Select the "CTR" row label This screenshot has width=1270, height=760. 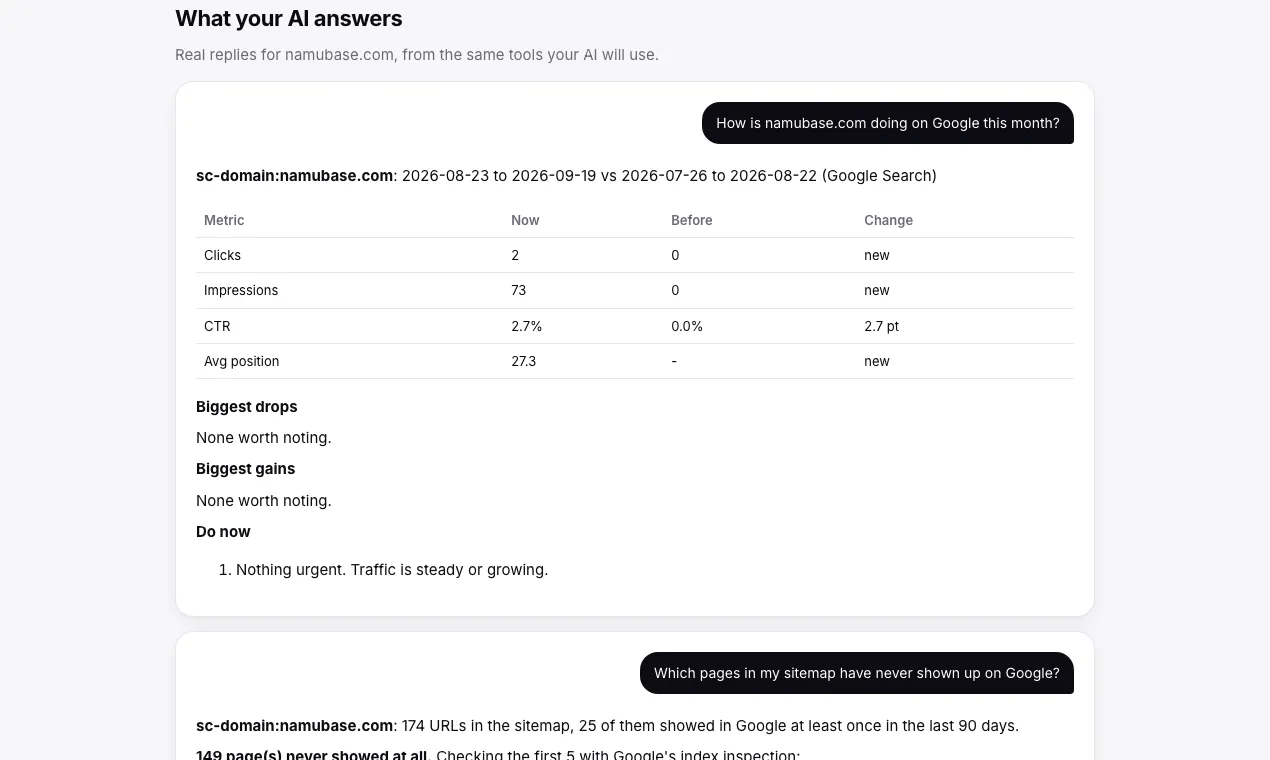(217, 326)
